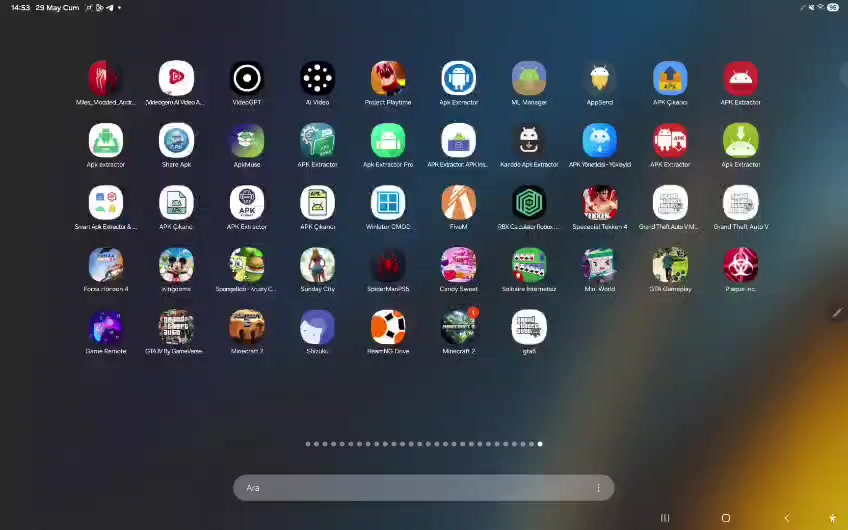The image size is (848, 530).
Task: Launch Plague Inc. game
Action: 741,266
